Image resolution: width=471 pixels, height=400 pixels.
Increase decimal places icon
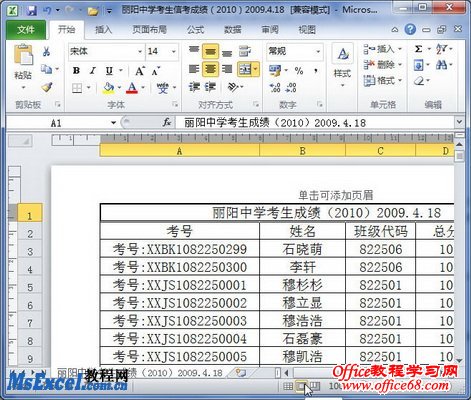275,88
